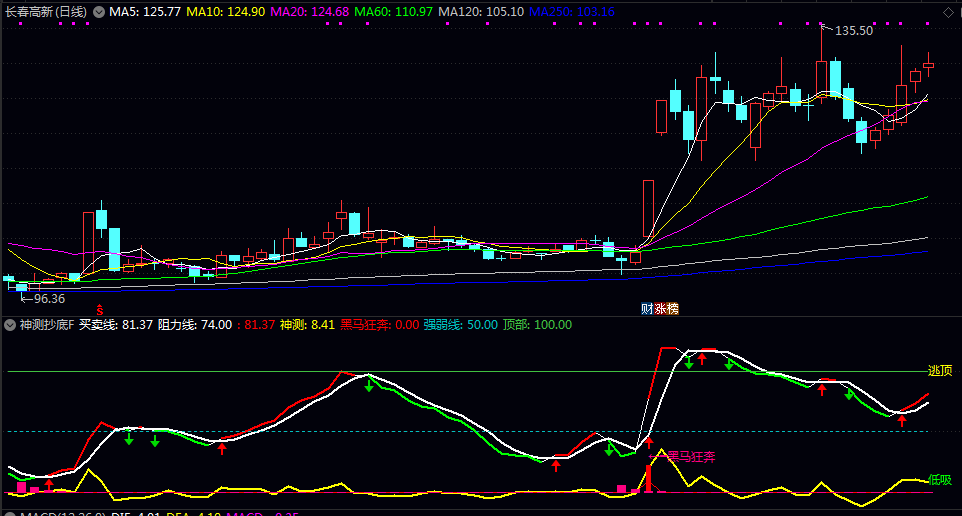The width and height of the screenshot is (962, 516).
Task: Click the 低吸 line label
Action: coord(940,480)
